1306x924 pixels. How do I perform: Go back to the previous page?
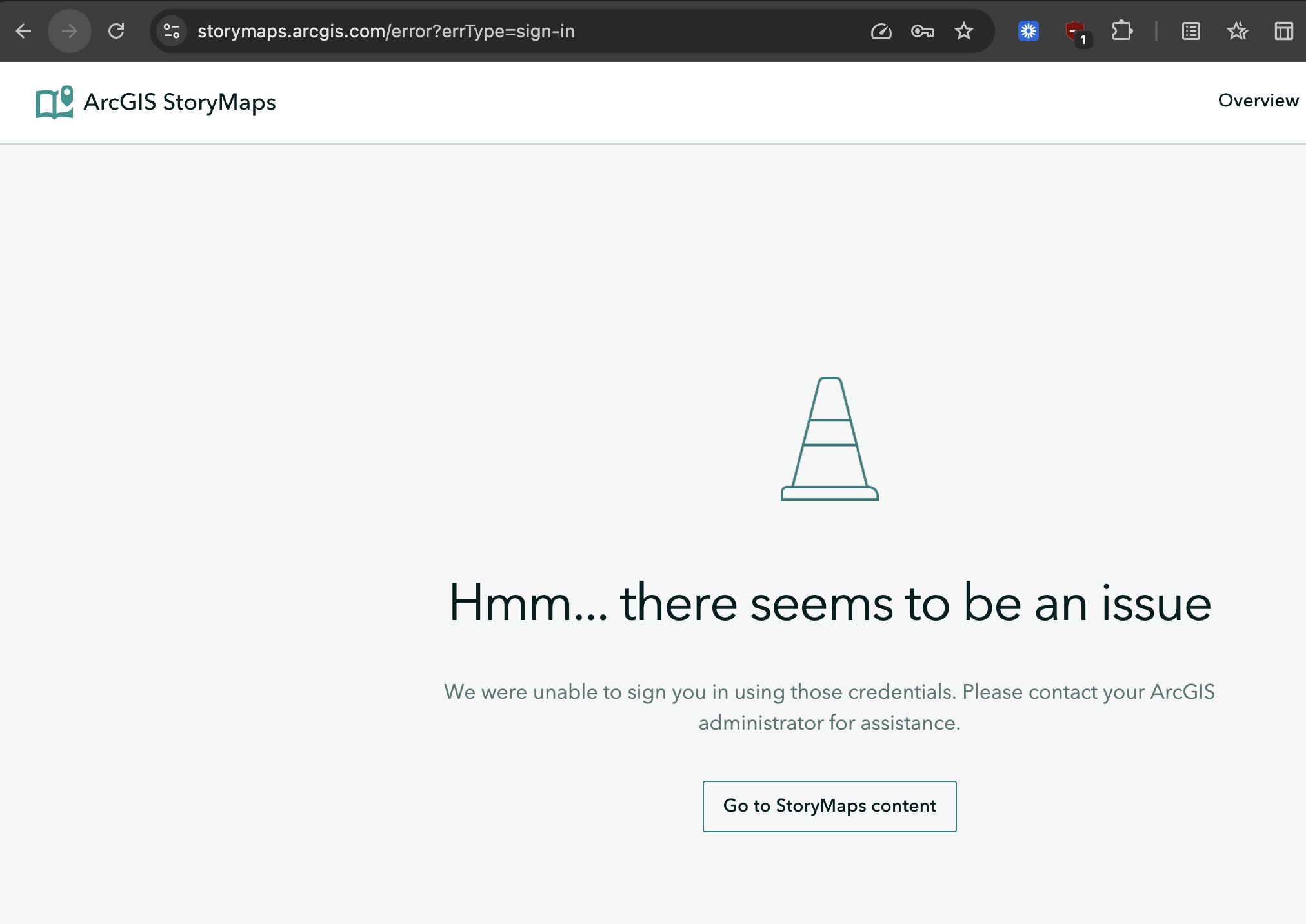pos(24,31)
